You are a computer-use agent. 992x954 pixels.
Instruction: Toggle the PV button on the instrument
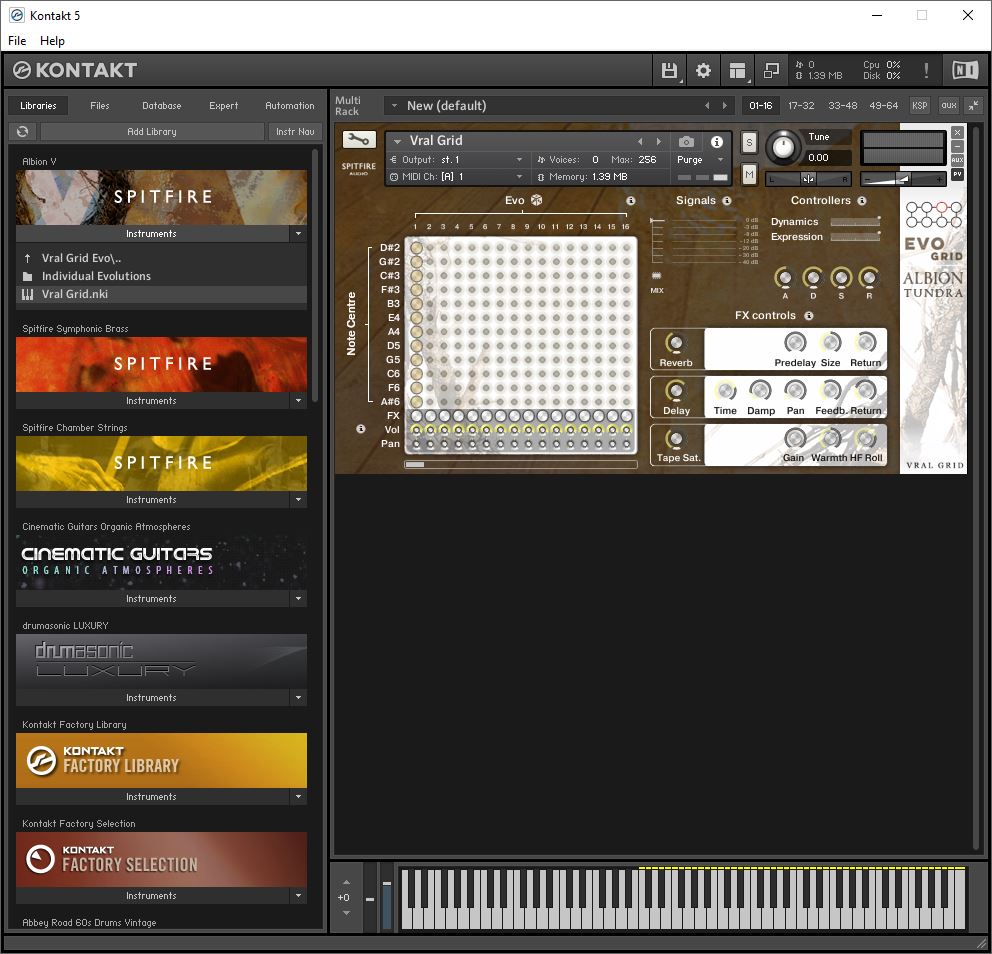tap(957, 174)
